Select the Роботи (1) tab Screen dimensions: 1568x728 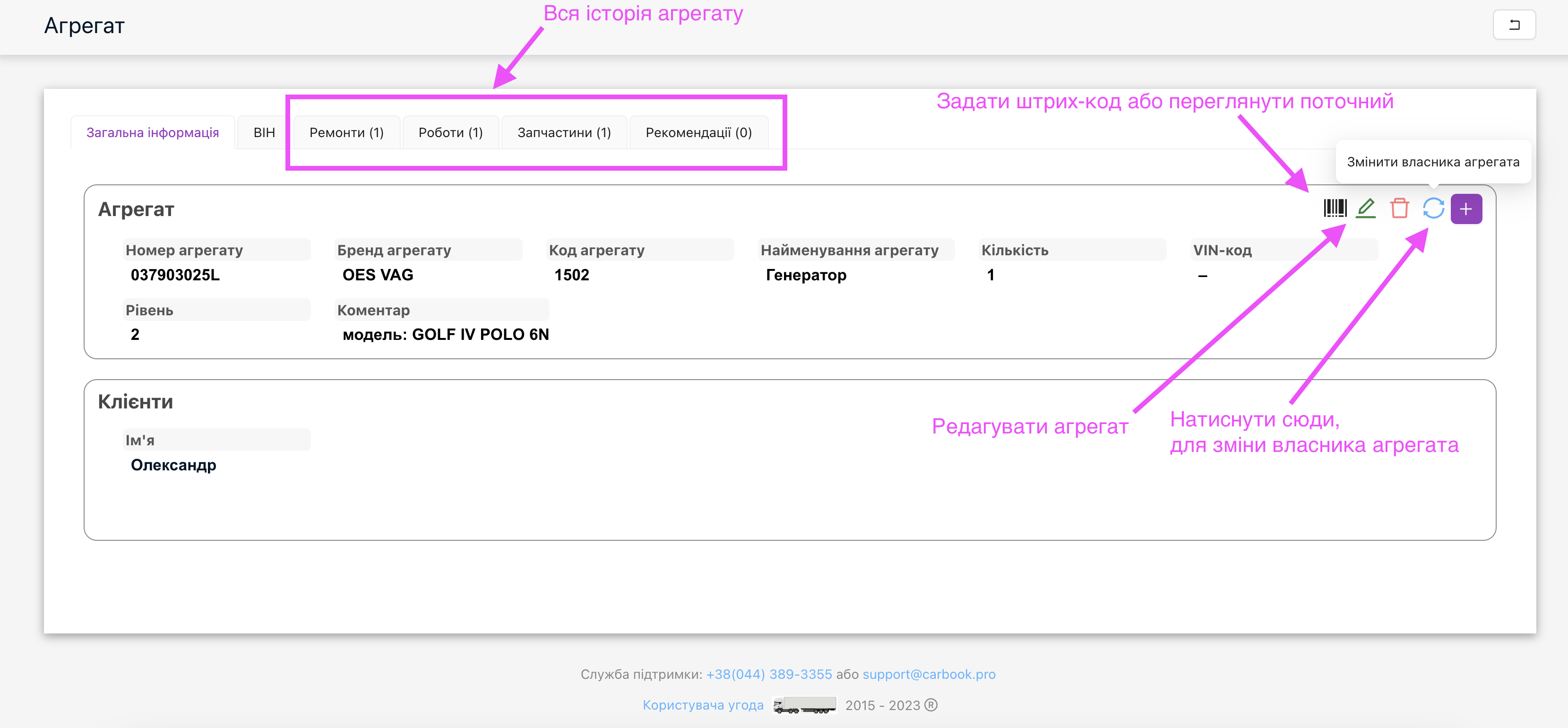(x=450, y=133)
